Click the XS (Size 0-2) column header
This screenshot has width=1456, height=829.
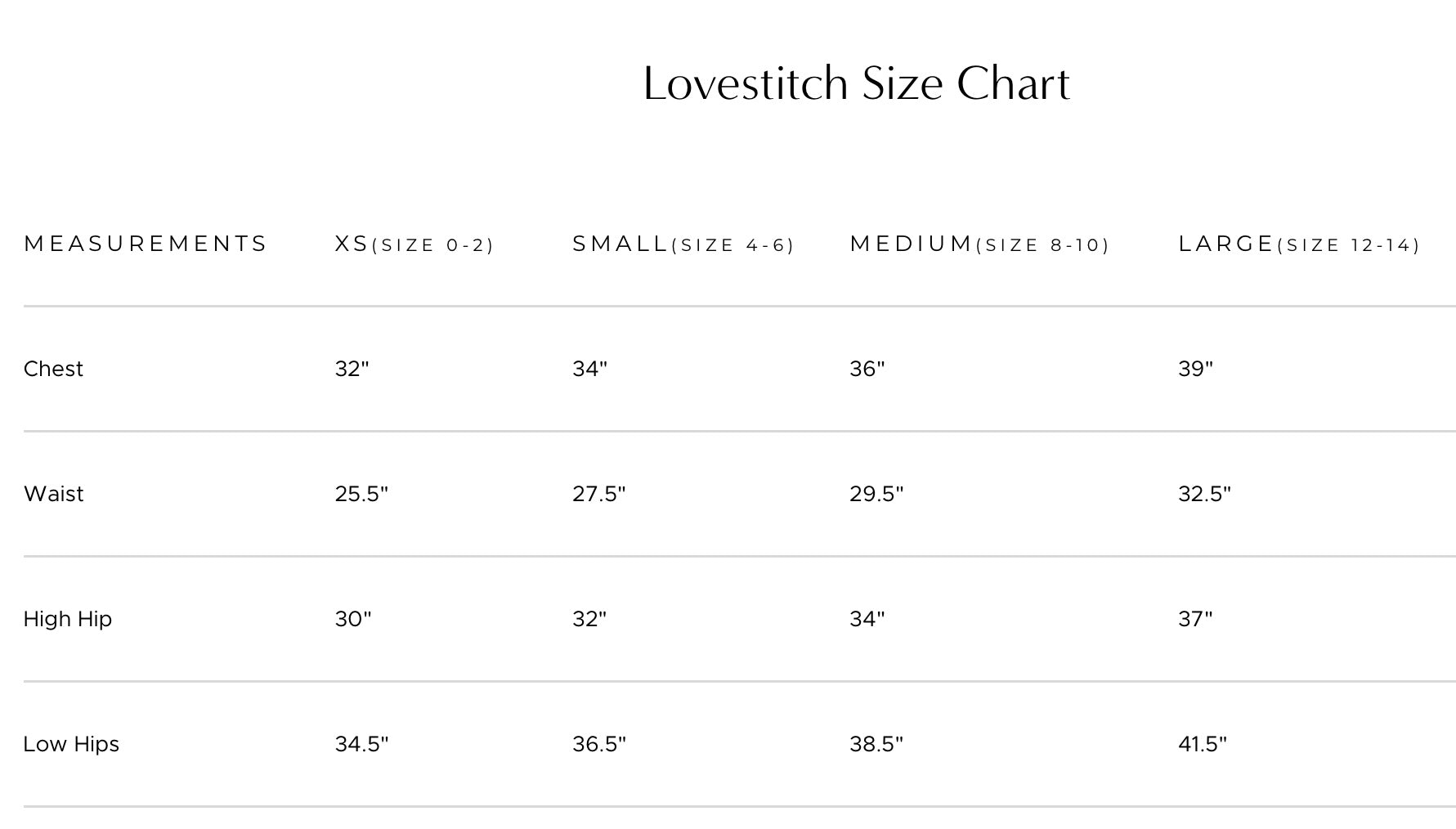click(414, 244)
